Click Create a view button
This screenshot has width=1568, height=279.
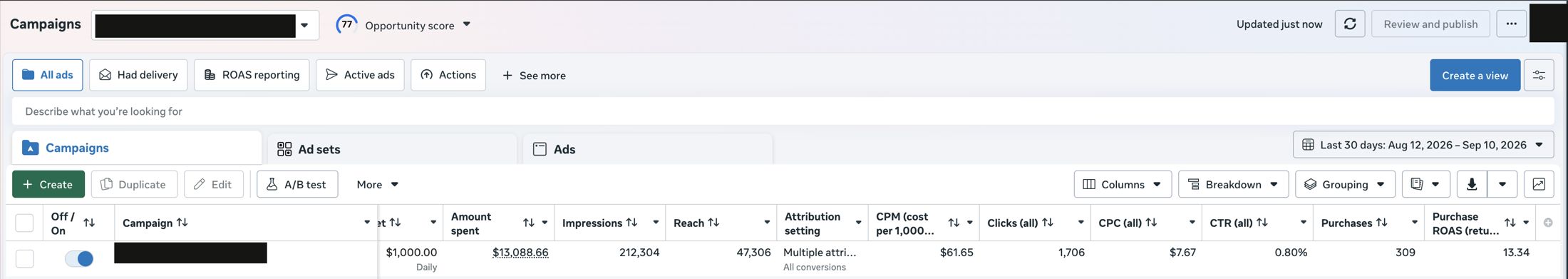click(1475, 76)
